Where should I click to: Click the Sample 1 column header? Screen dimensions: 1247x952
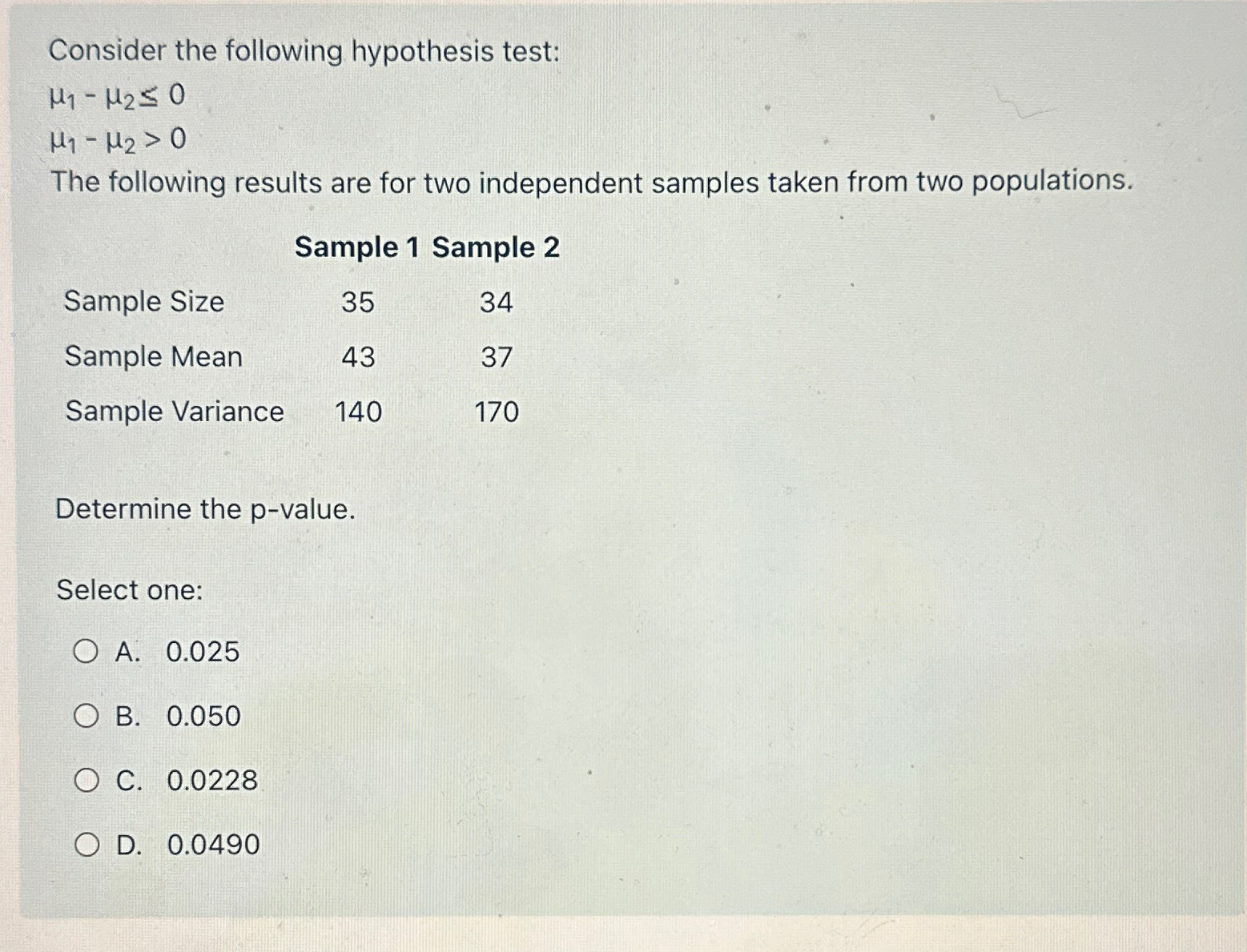click(357, 248)
